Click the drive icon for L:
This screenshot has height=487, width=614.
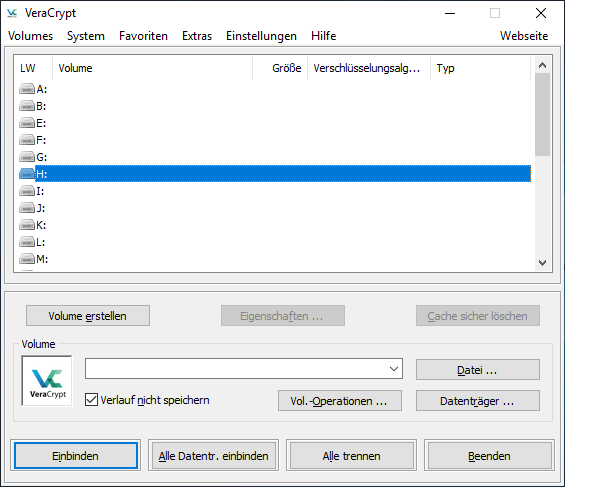[x=27, y=242]
